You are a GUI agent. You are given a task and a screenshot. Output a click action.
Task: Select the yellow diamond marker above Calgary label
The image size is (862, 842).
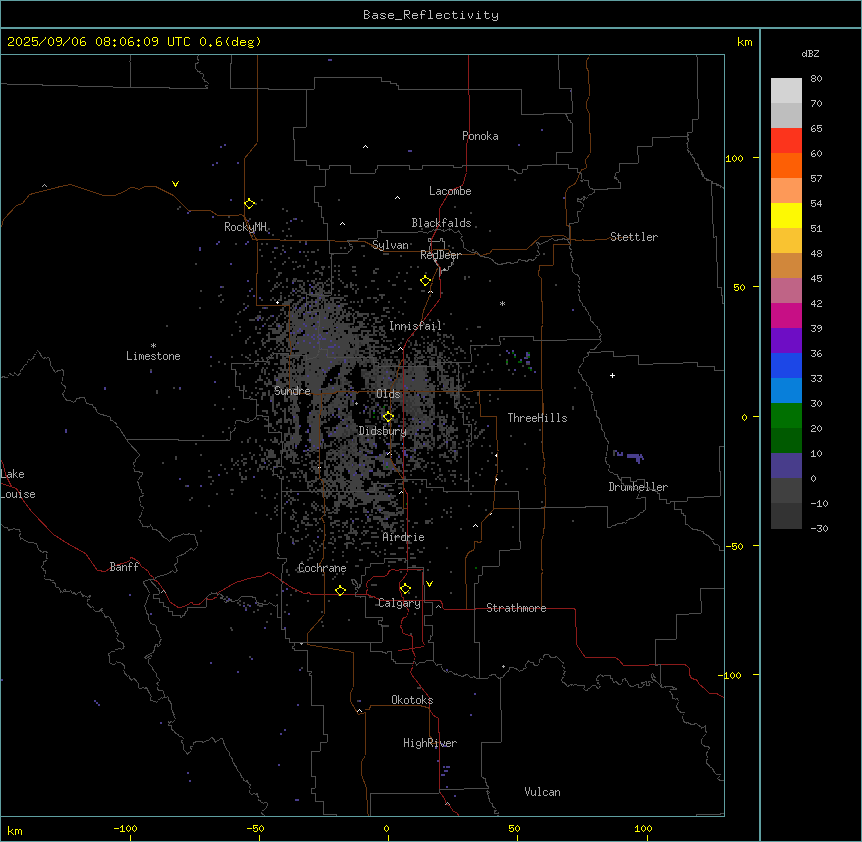coord(405,589)
